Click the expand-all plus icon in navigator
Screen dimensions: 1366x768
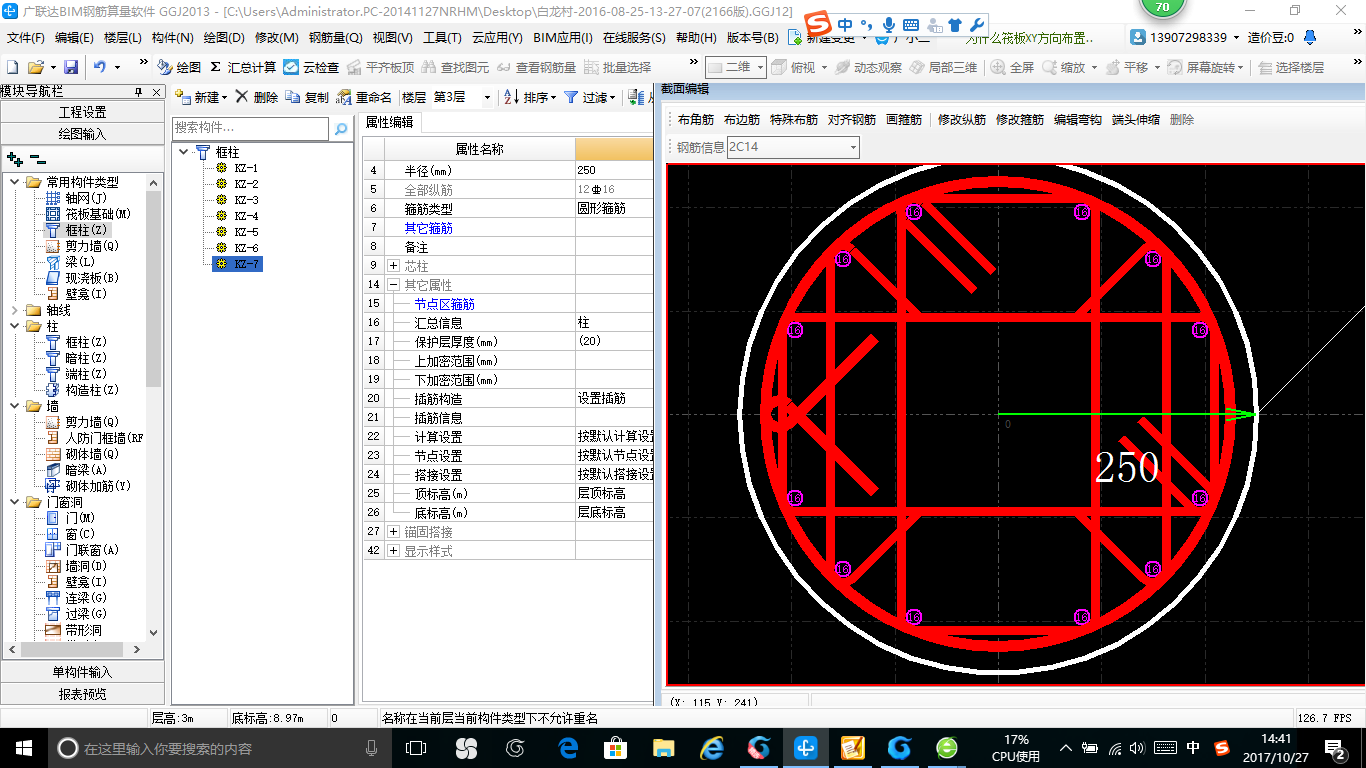pos(15,159)
